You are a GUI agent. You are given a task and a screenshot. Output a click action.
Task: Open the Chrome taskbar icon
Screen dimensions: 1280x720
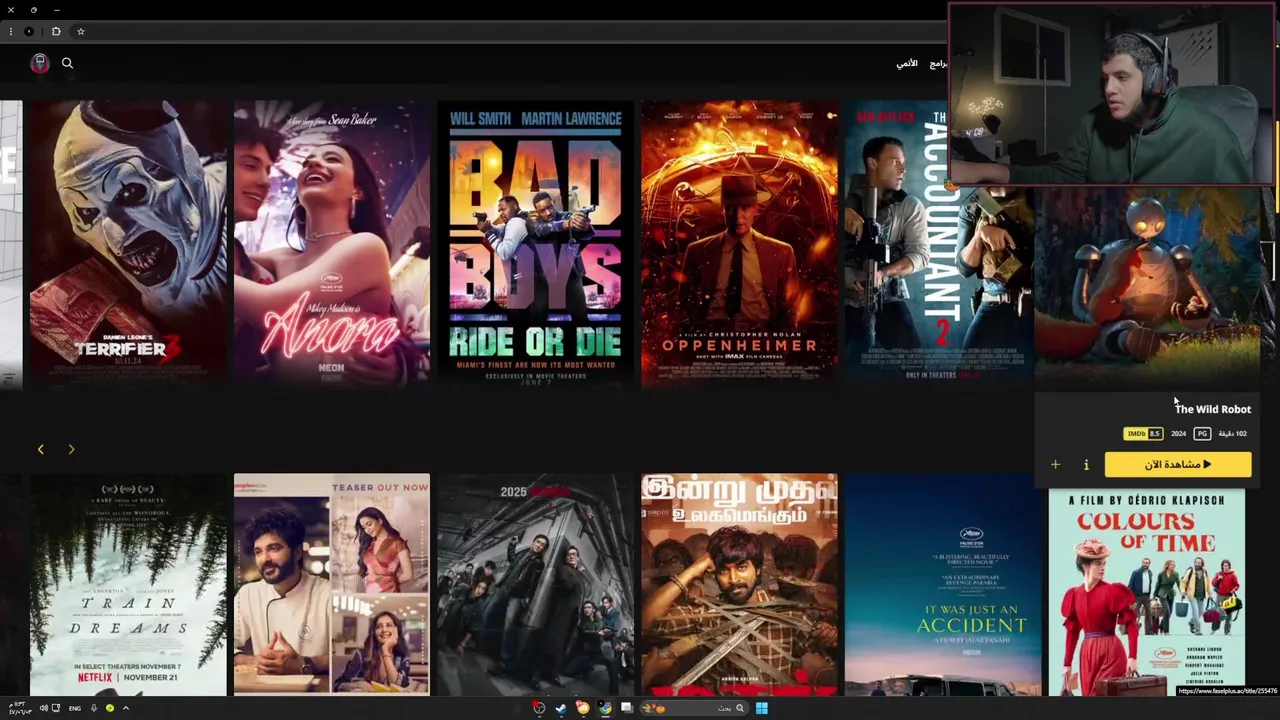tap(605, 708)
